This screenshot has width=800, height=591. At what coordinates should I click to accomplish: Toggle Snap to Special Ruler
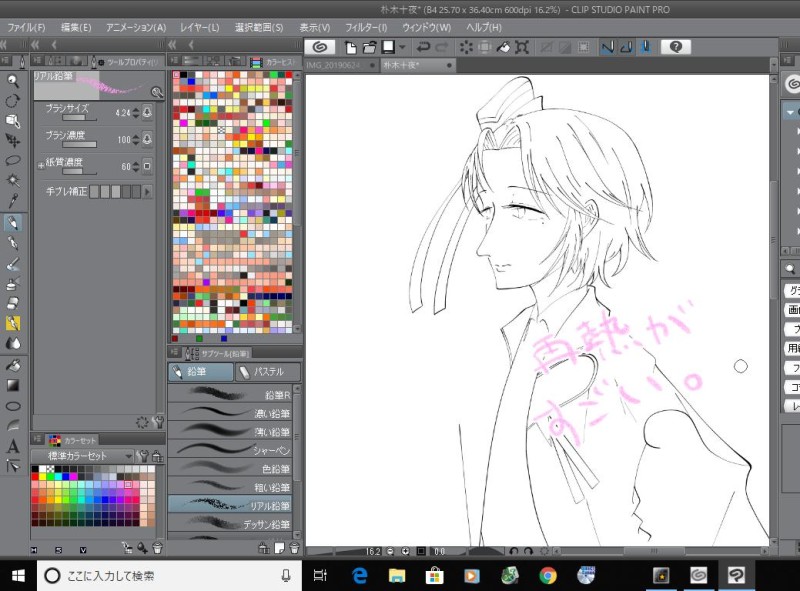tap(627, 47)
